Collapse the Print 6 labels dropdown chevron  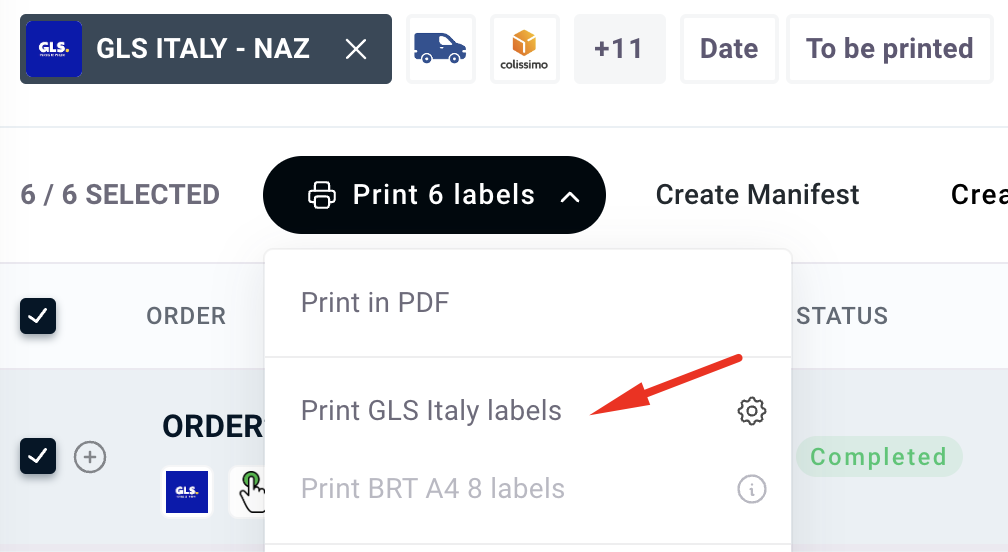pos(570,196)
